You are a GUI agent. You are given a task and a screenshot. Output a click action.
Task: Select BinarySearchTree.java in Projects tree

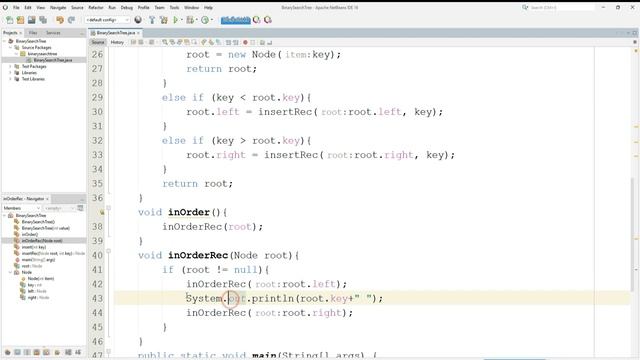53,60
